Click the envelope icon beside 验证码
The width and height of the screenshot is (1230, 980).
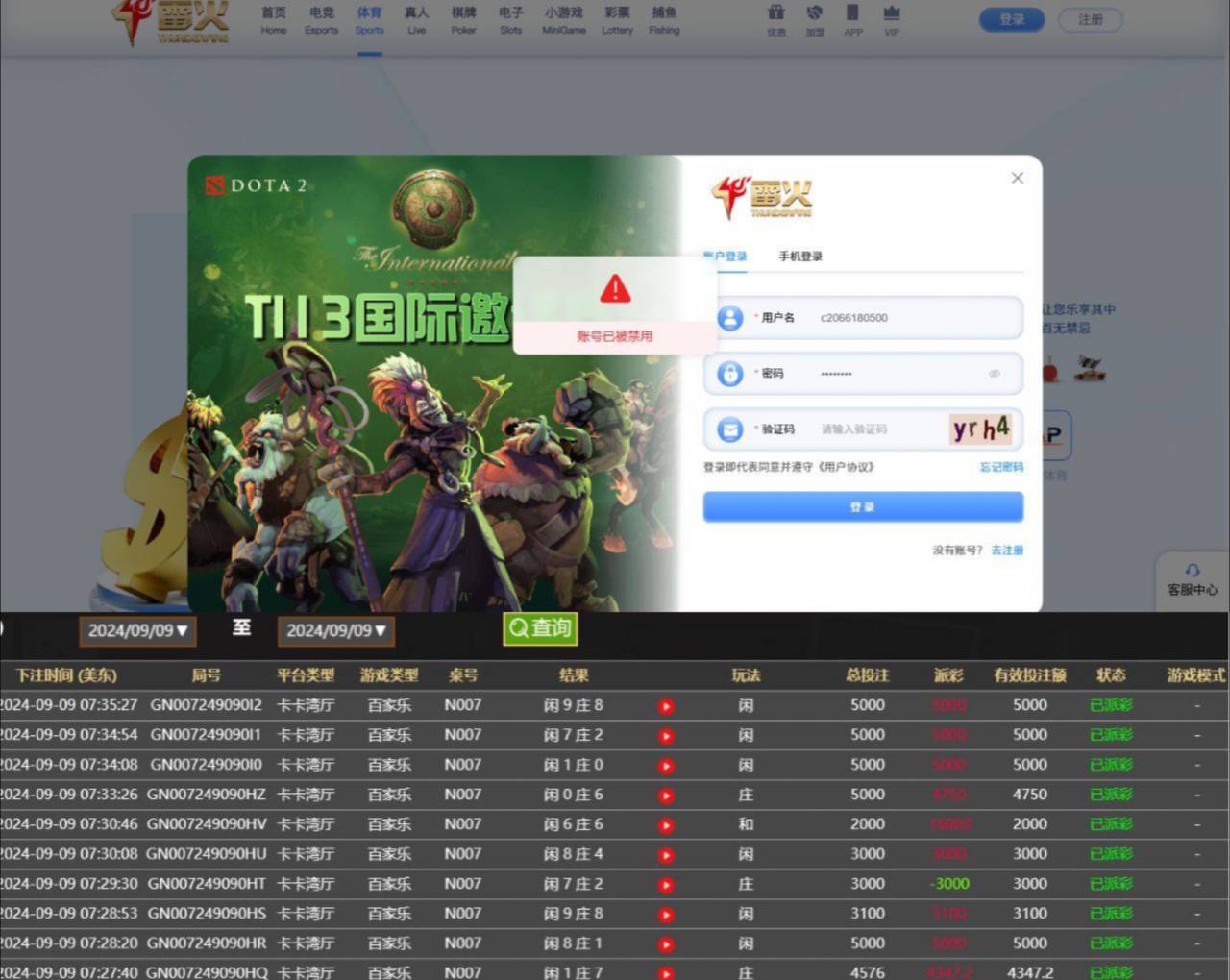730,429
